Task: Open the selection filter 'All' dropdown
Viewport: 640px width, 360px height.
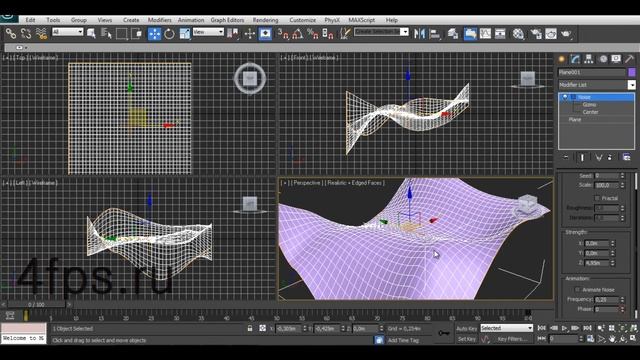Action: click(x=68, y=32)
